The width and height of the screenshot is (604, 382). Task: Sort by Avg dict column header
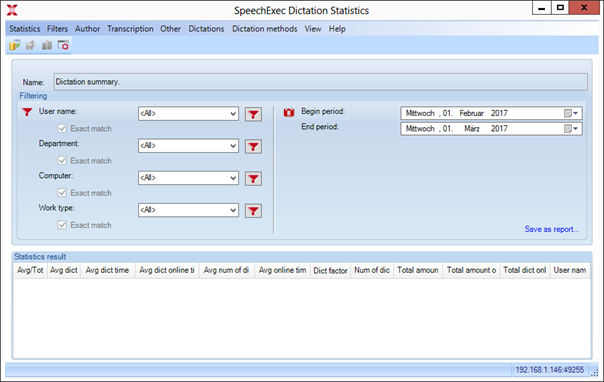pyautogui.click(x=64, y=270)
